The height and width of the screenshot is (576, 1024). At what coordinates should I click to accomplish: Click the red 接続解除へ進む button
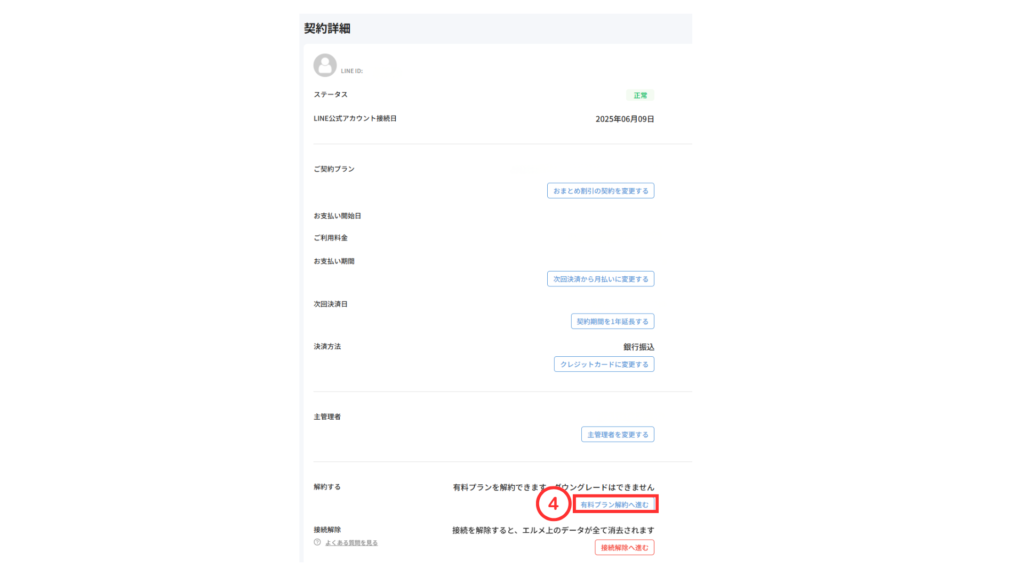[625, 548]
